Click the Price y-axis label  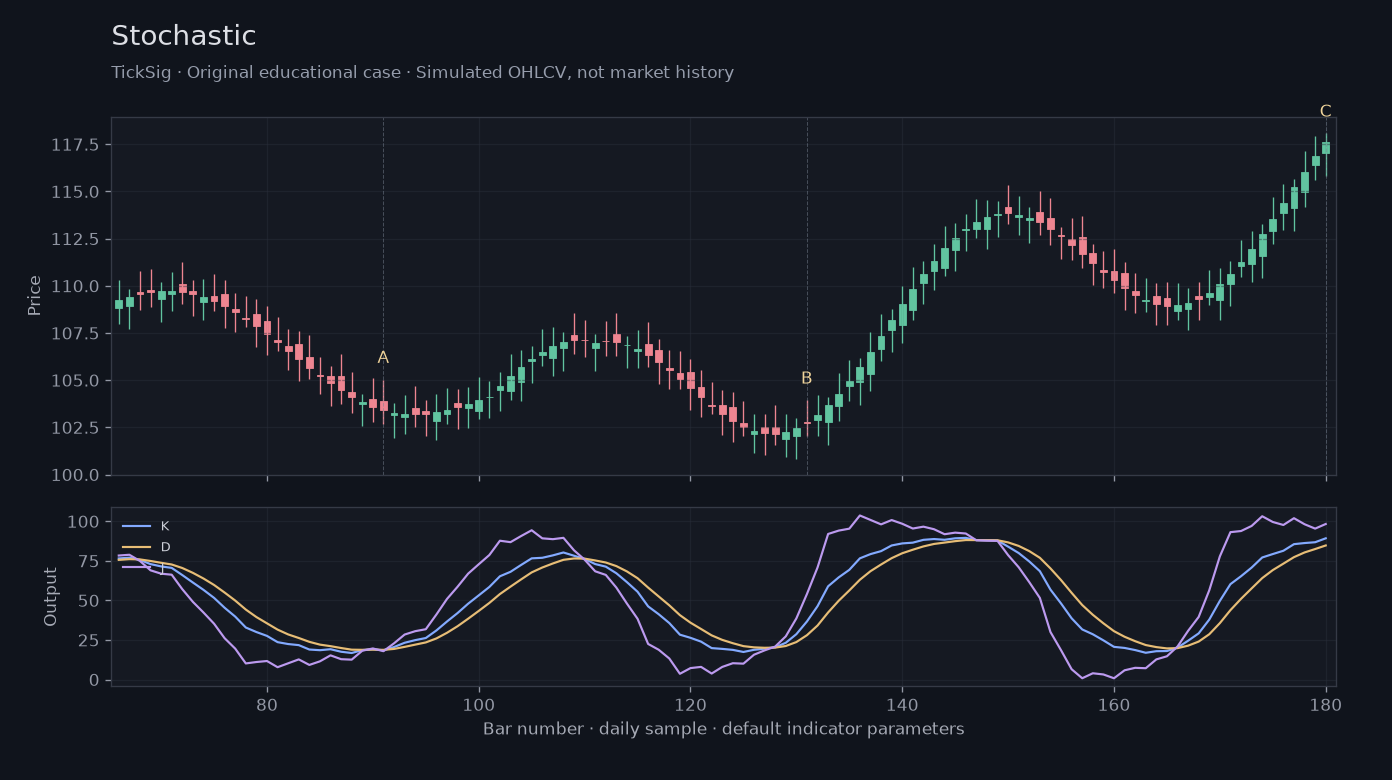click(x=35, y=296)
